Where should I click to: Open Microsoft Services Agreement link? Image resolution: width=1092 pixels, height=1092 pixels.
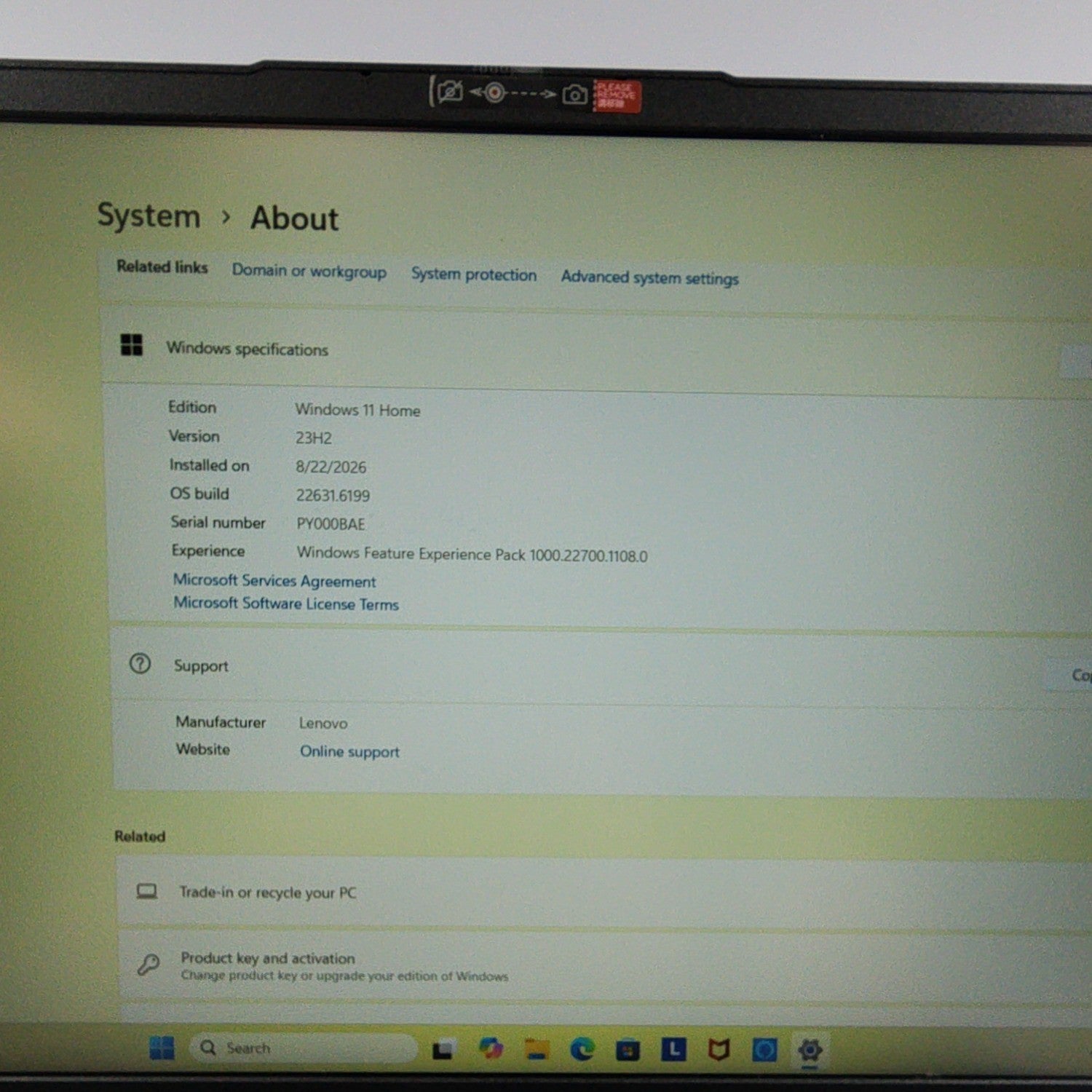click(274, 580)
